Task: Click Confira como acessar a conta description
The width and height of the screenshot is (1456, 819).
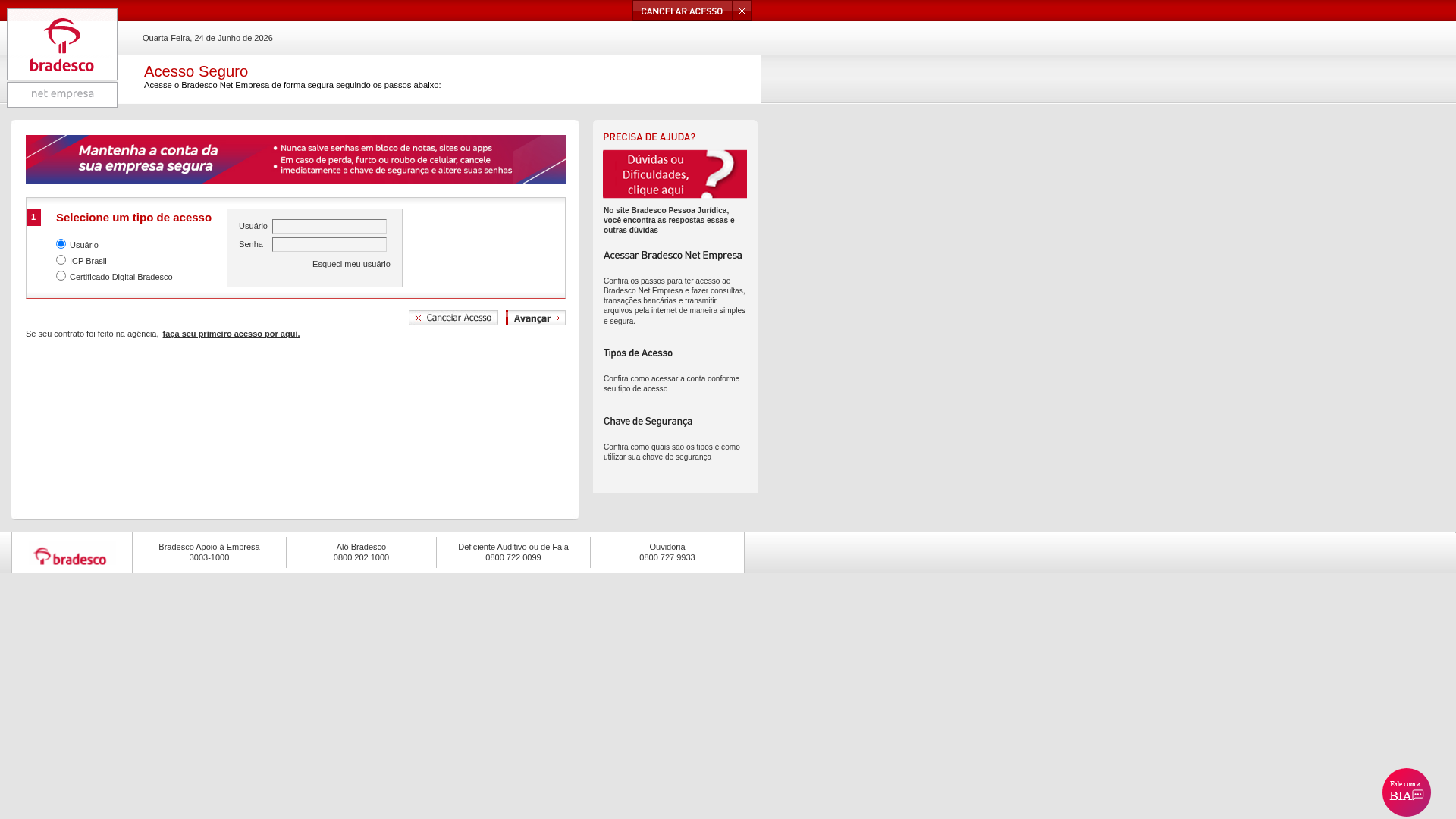Action: pyautogui.click(x=671, y=384)
